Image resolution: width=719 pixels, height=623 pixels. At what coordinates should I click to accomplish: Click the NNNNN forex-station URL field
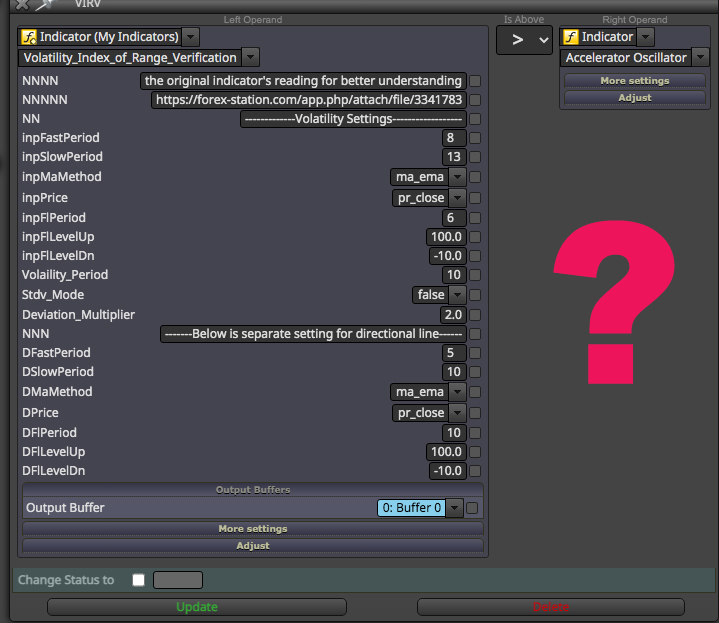(x=309, y=100)
